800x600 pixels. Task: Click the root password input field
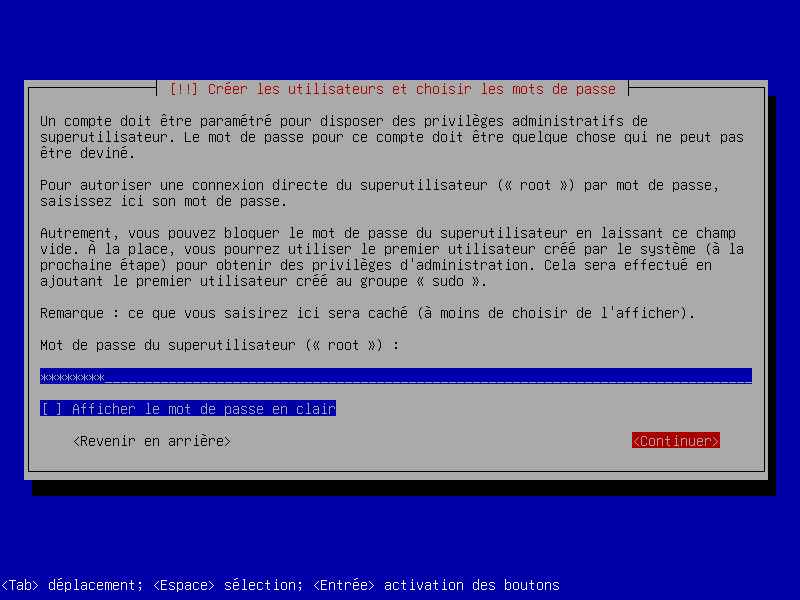(x=395, y=377)
